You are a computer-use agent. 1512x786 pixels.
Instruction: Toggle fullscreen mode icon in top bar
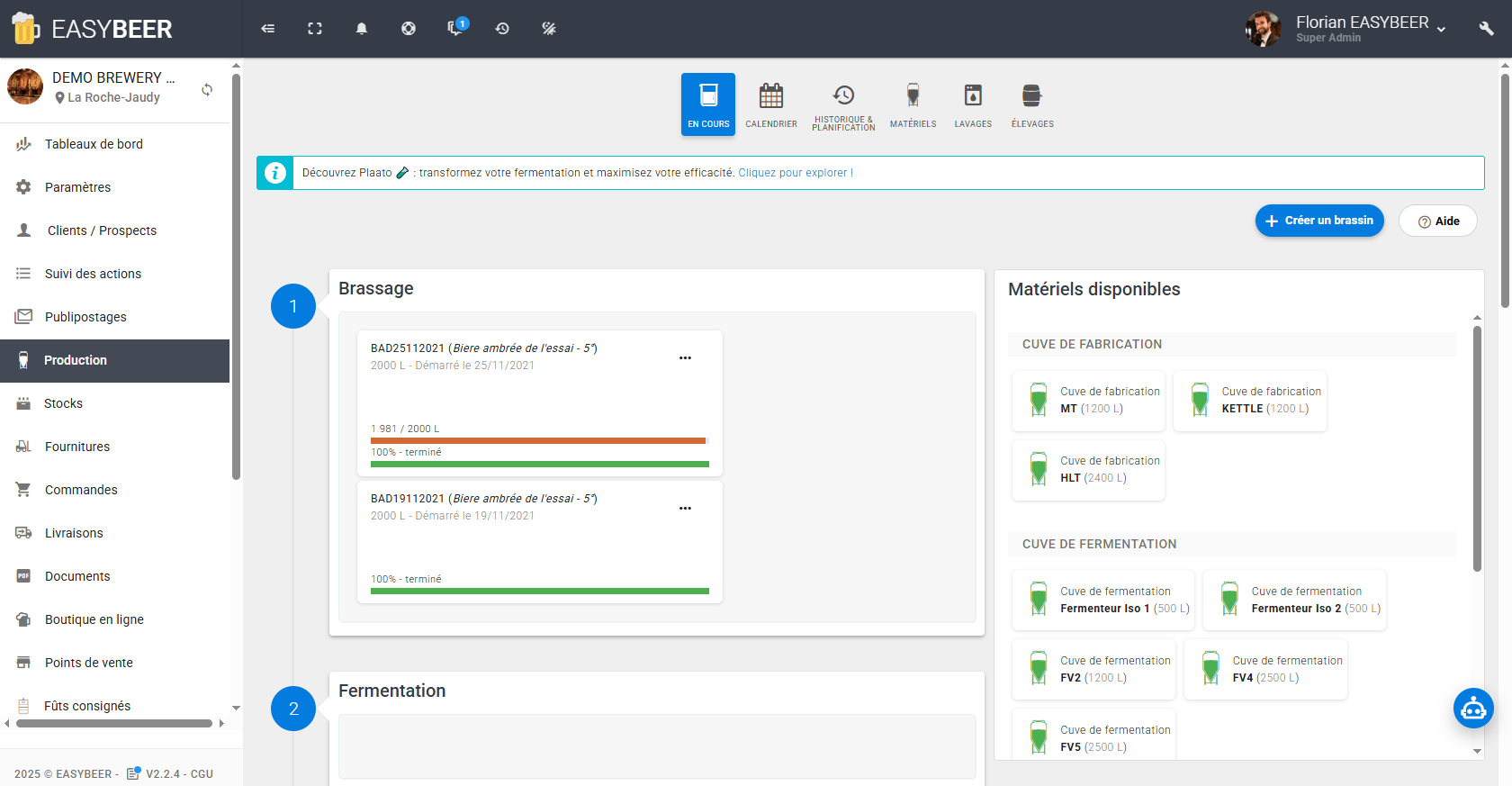click(315, 29)
